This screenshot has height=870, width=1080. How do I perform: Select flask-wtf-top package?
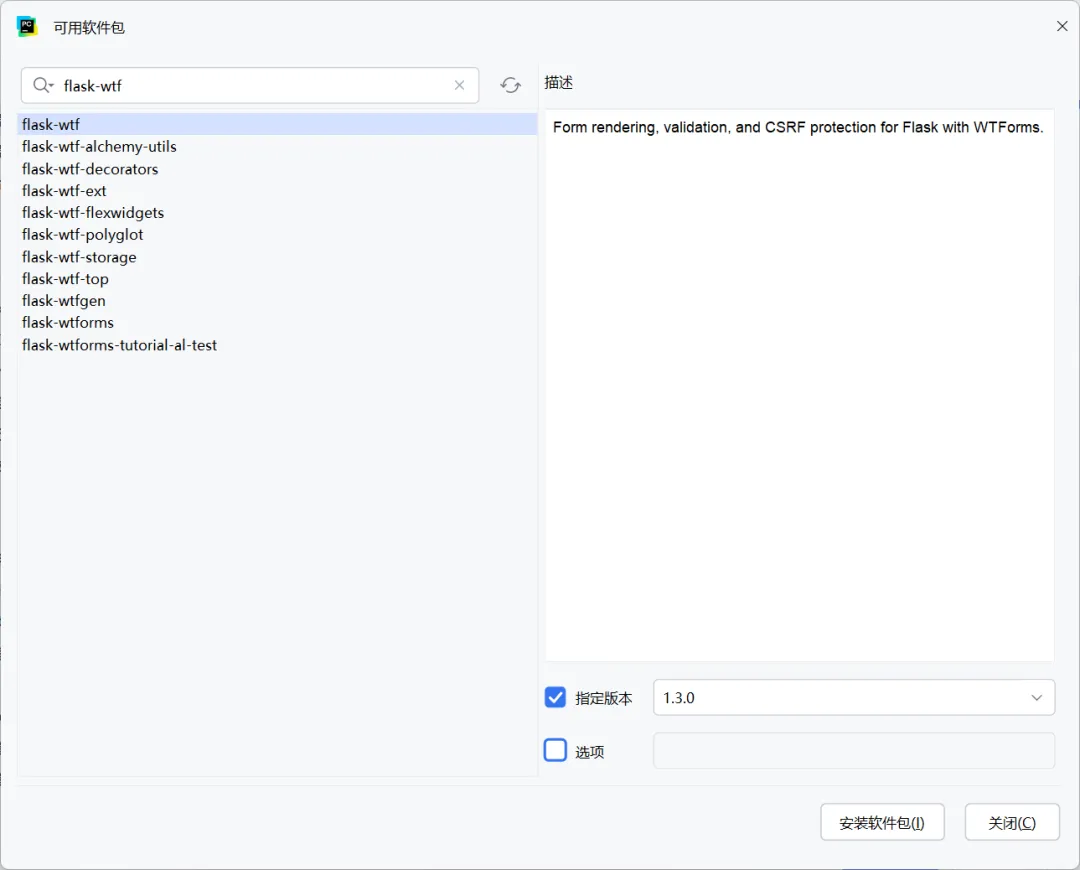click(277, 279)
